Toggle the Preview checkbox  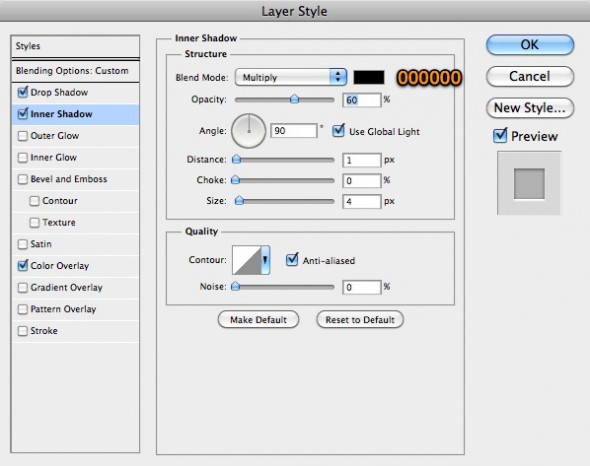[500, 136]
